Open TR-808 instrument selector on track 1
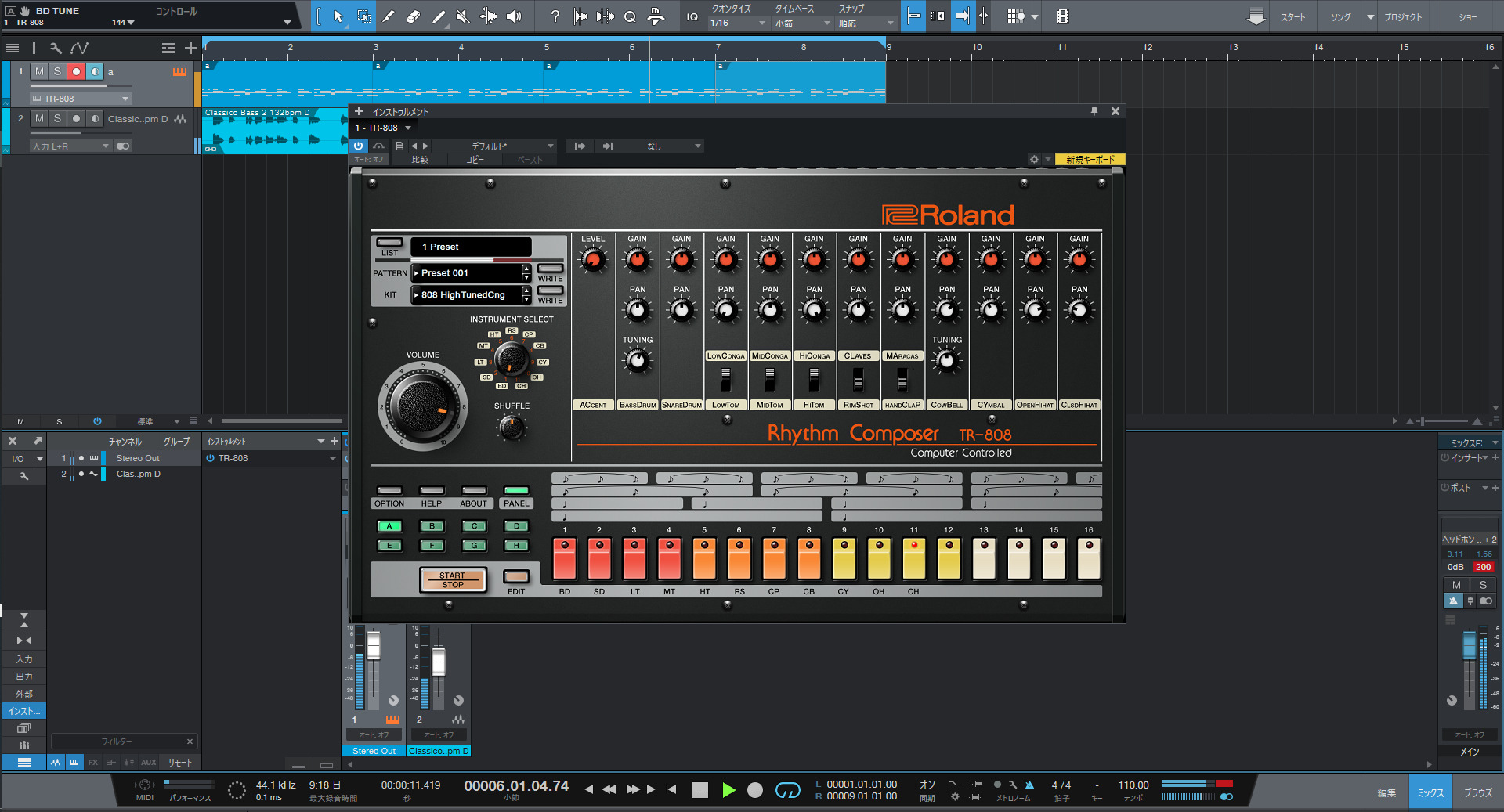 (x=80, y=99)
